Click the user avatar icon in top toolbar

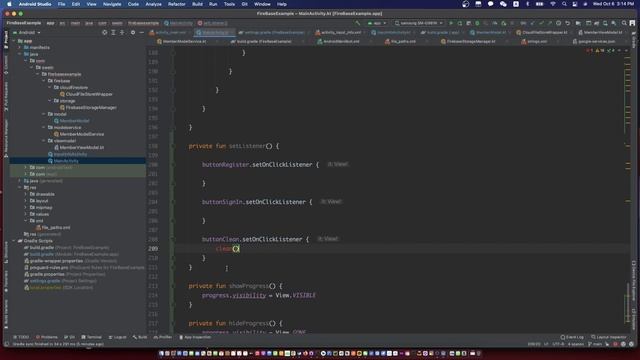(632, 23)
